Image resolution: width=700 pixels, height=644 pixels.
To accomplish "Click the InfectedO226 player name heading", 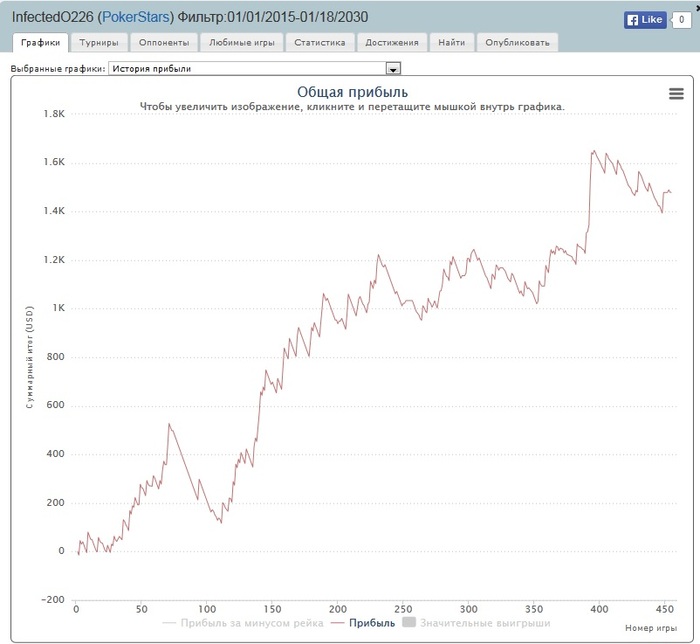I will [x=52, y=17].
